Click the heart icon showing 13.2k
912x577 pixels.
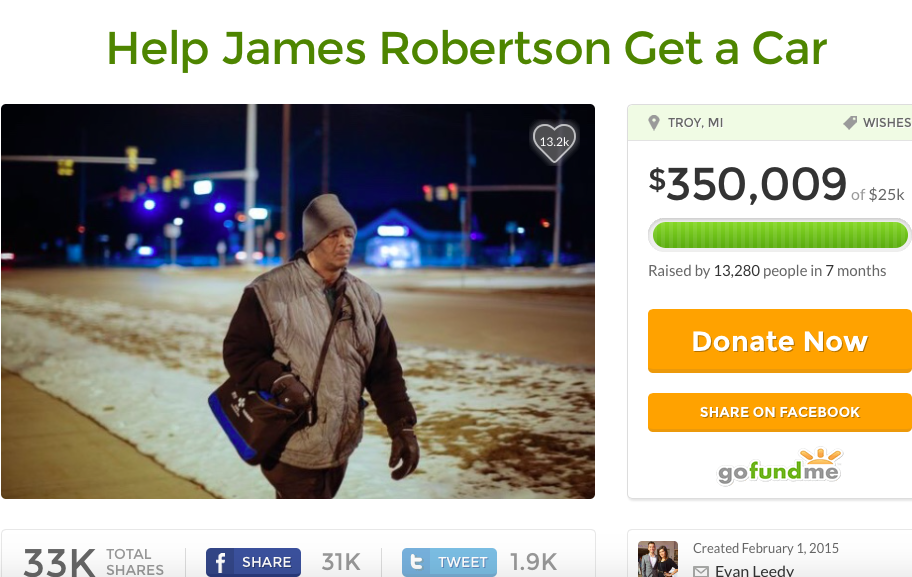tap(554, 143)
